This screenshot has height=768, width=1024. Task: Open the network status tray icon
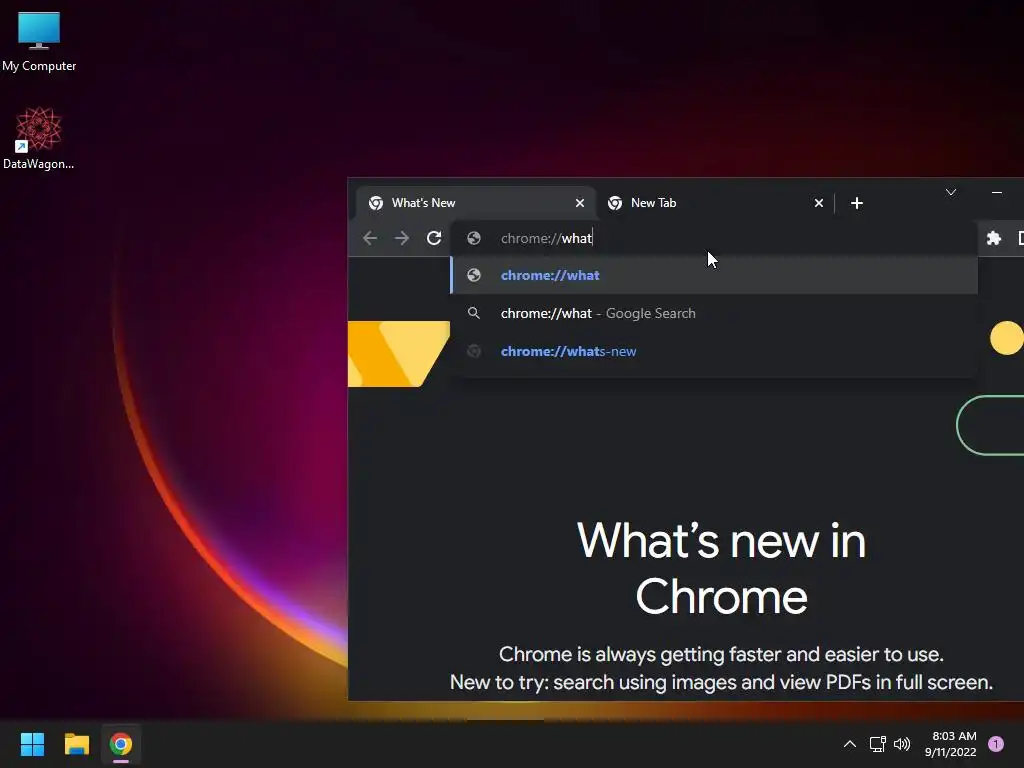tap(877, 744)
